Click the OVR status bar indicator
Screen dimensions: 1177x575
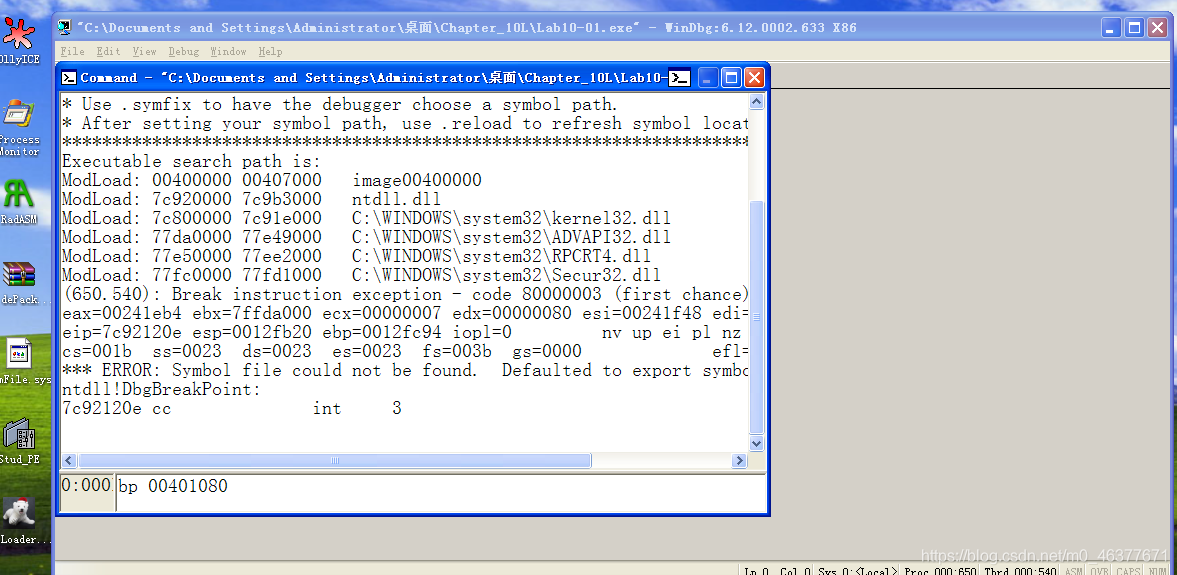(1099, 571)
